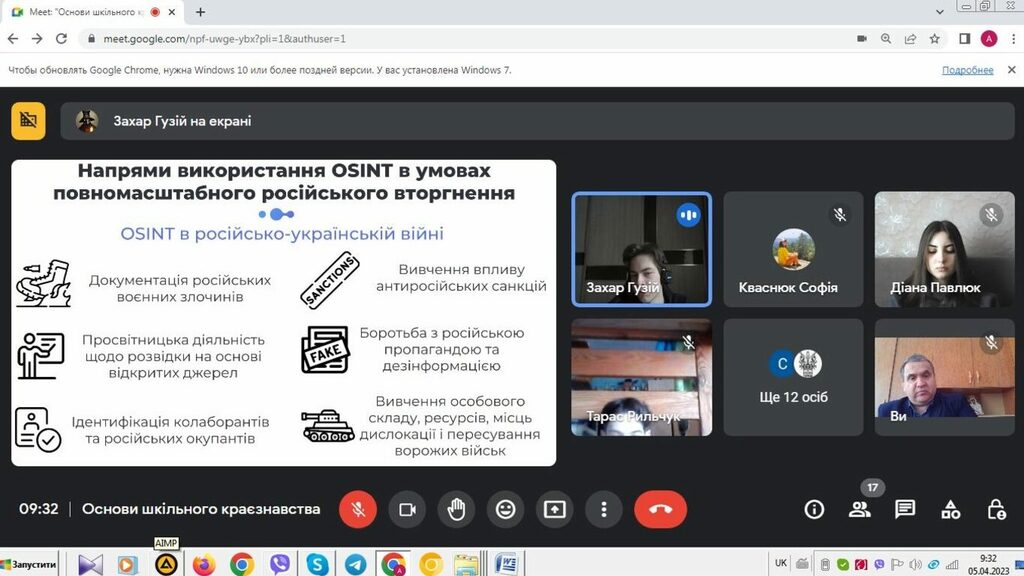Raise your hand in the meeting
The image size is (1024, 576).
[x=456, y=509]
